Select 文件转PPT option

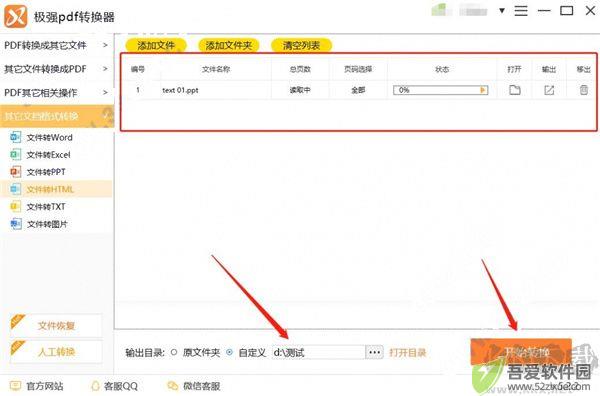tap(46, 172)
